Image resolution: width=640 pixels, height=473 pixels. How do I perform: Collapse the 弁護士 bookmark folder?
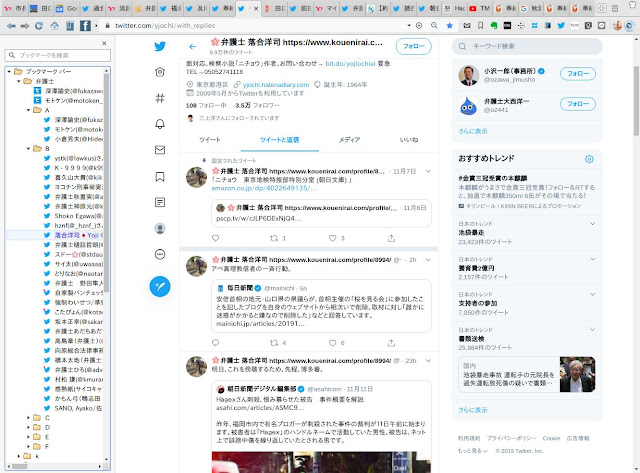tap(18, 81)
